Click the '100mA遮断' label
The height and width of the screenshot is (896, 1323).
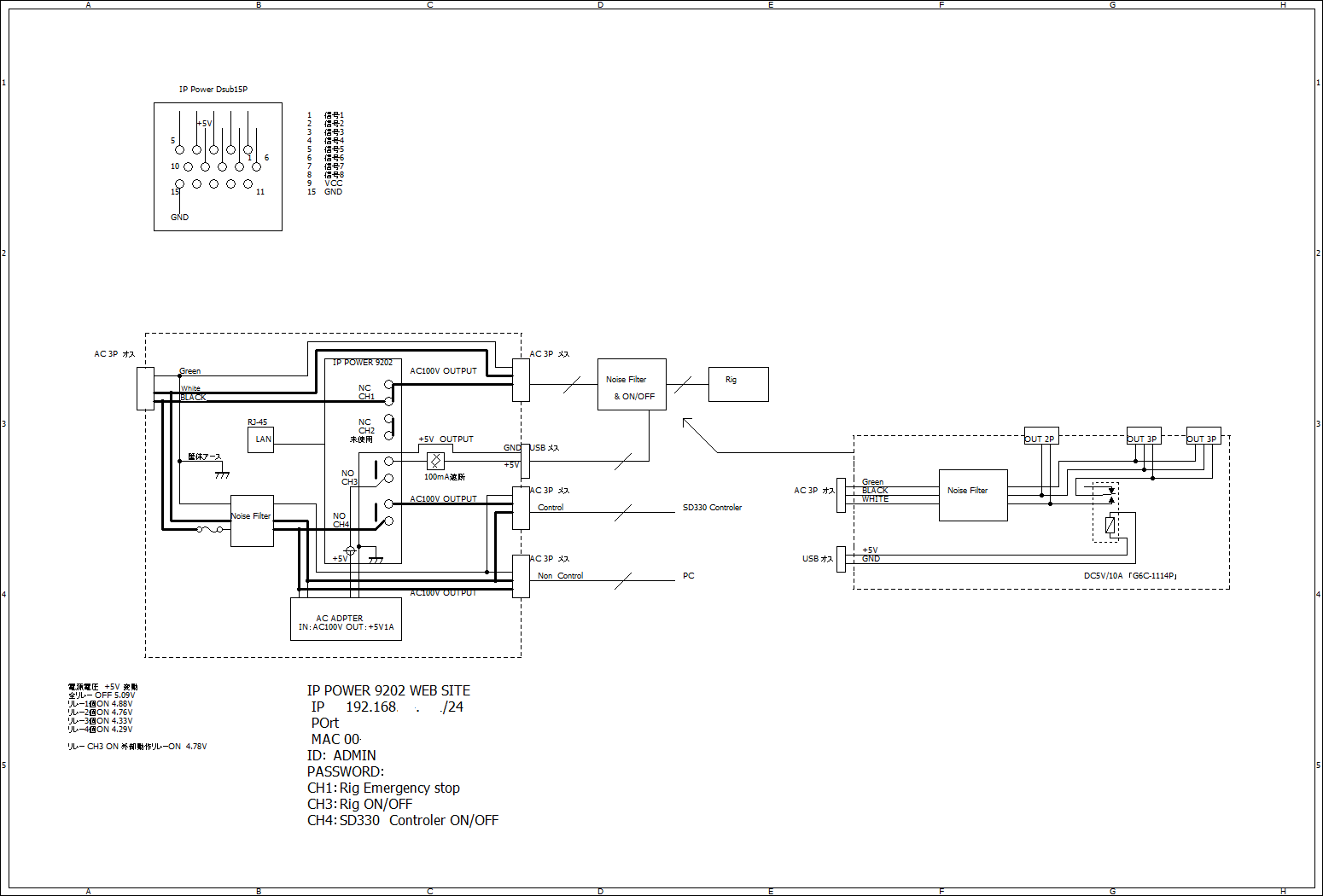pyautogui.click(x=445, y=477)
